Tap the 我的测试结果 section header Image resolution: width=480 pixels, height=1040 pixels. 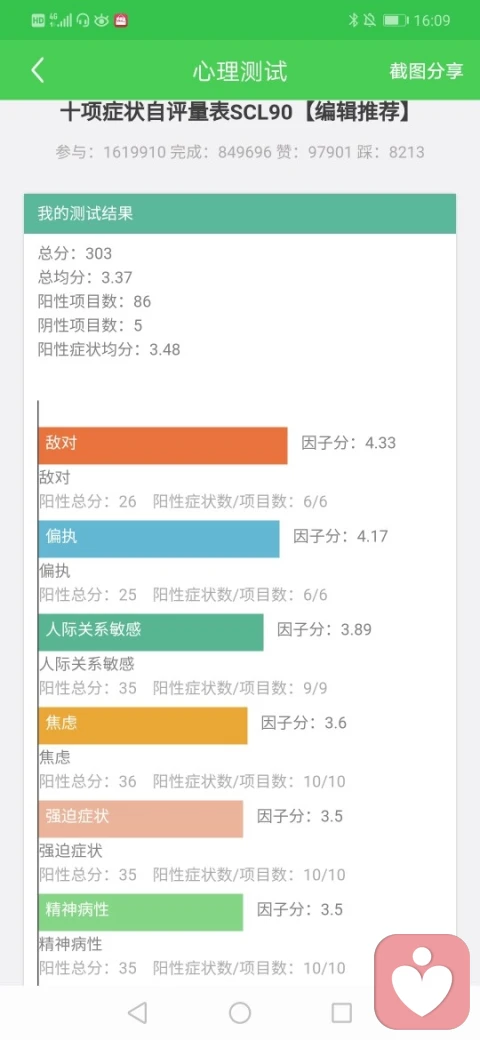pyautogui.click(x=240, y=214)
